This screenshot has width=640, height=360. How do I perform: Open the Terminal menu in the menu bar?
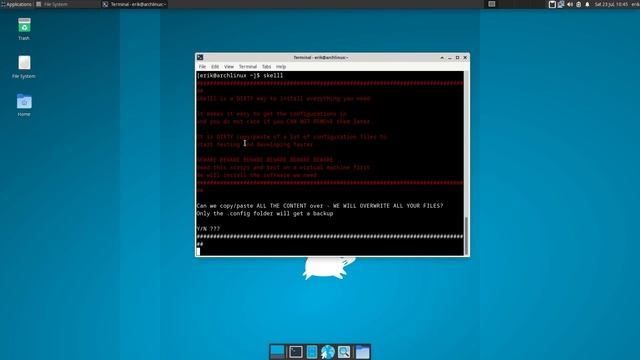(x=248, y=67)
